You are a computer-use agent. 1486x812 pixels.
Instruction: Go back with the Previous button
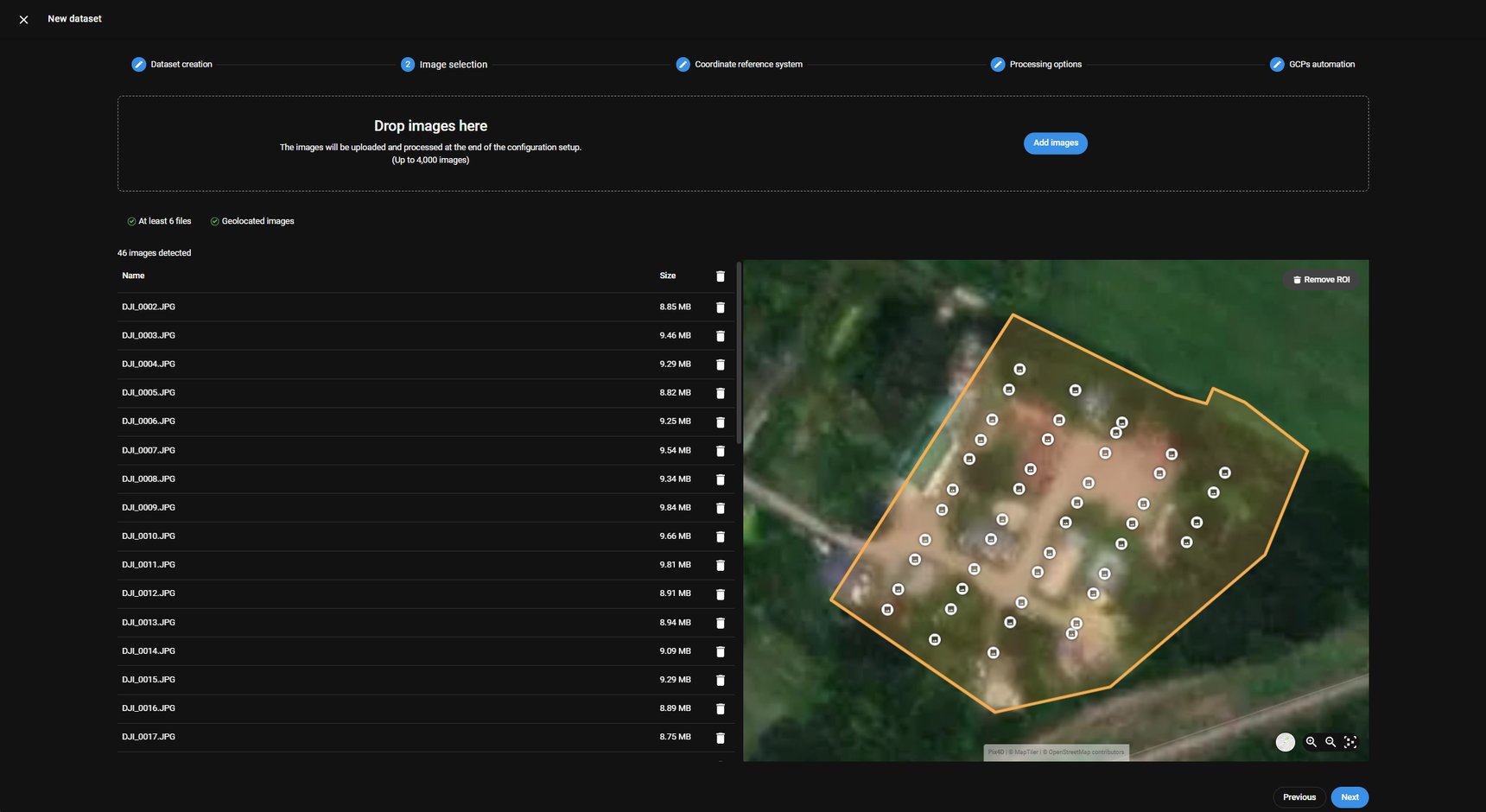pyautogui.click(x=1299, y=797)
